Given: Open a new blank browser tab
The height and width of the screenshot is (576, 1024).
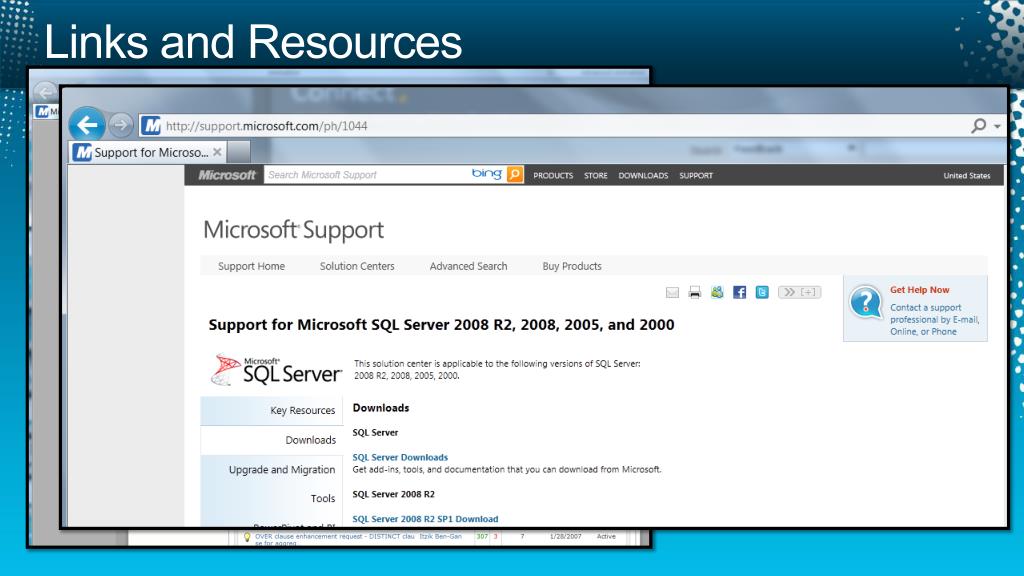Looking at the screenshot, I should tap(238, 152).
